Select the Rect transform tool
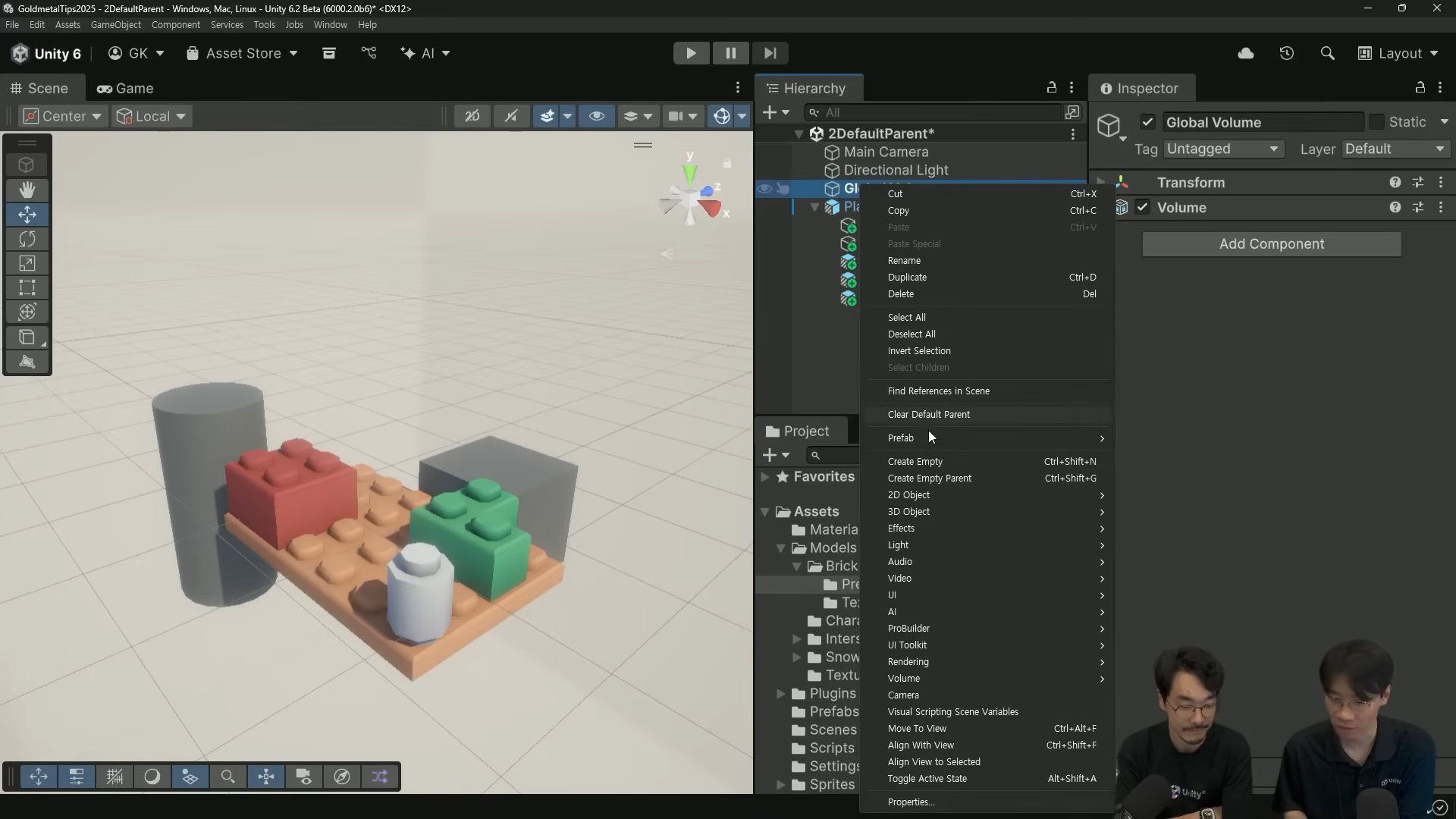Image resolution: width=1456 pixels, height=819 pixels. [27, 287]
